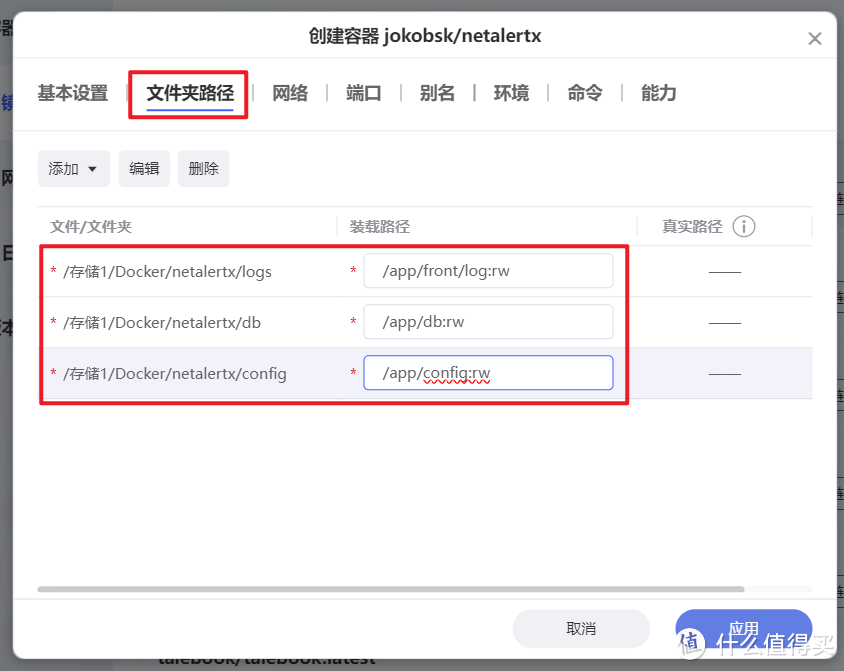844x671 pixels.
Task: Select the 文件夹路径 tab
Action: [188, 93]
